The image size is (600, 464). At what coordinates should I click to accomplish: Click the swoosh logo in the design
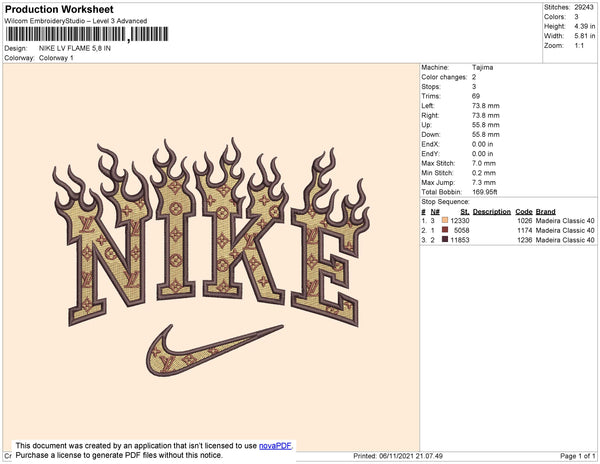[215, 351]
